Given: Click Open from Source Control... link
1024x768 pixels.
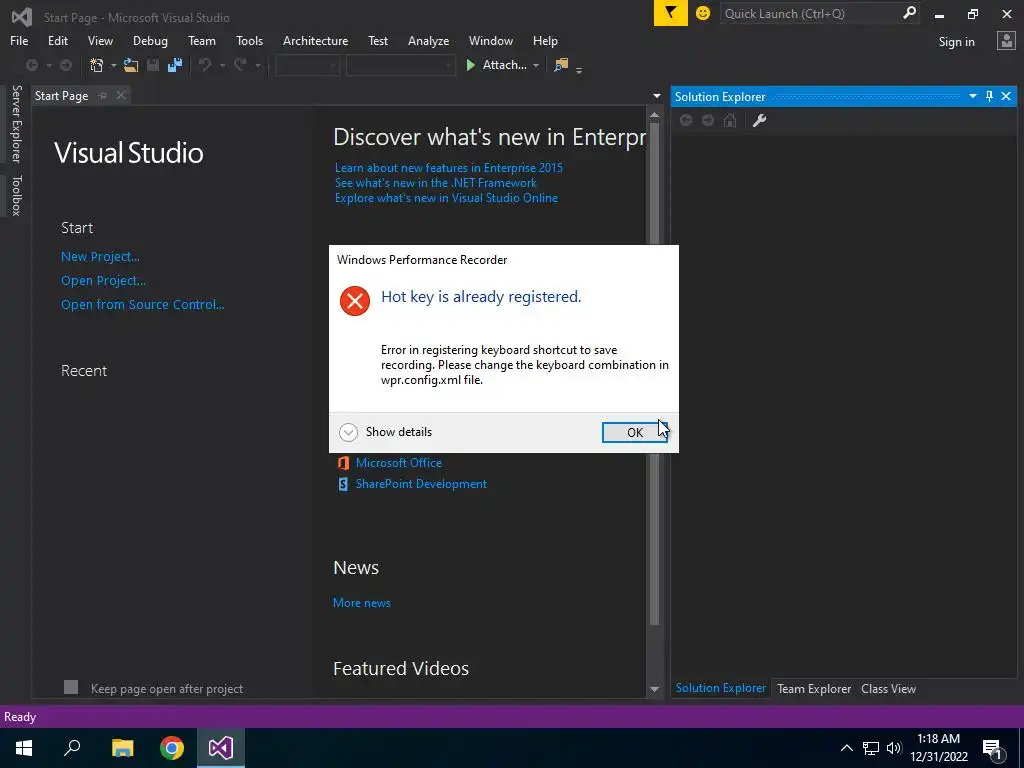Looking at the screenshot, I should coord(142,304).
